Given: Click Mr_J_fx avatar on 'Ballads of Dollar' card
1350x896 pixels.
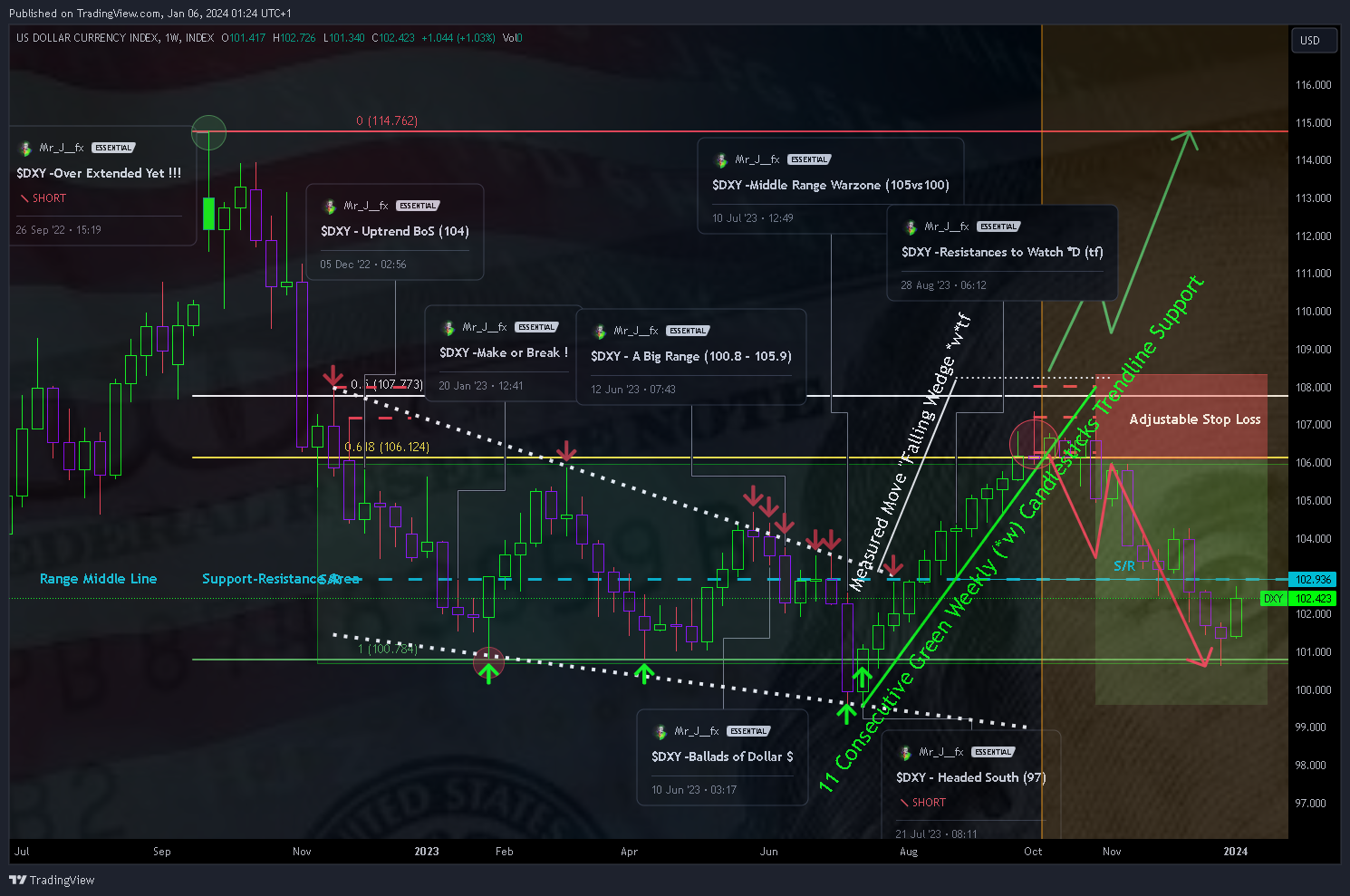Looking at the screenshot, I should coord(660,731).
